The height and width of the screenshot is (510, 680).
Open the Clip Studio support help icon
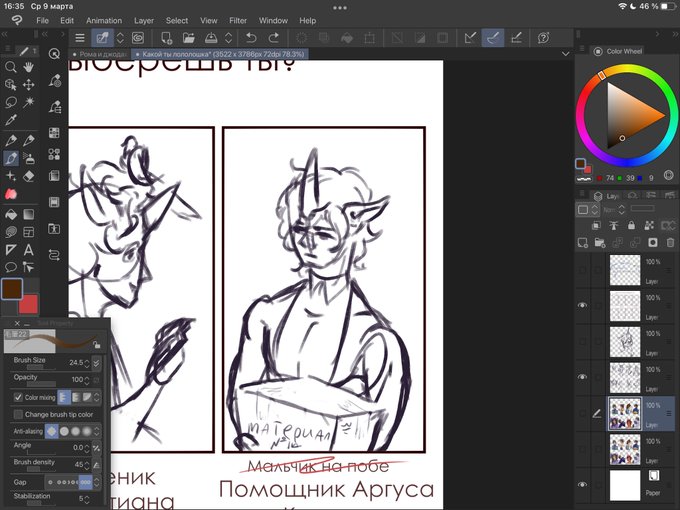(x=543, y=38)
